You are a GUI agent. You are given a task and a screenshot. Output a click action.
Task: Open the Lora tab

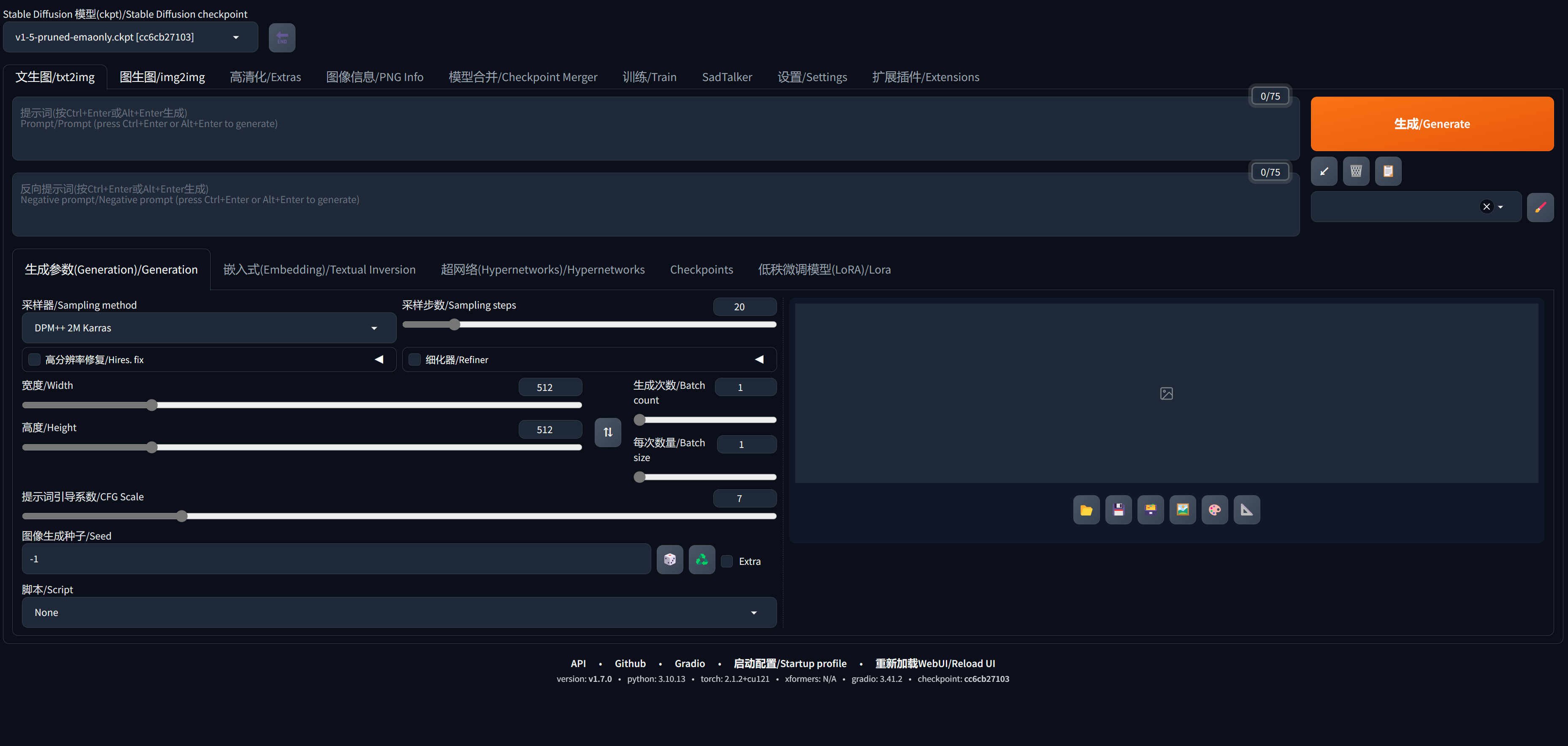(823, 269)
